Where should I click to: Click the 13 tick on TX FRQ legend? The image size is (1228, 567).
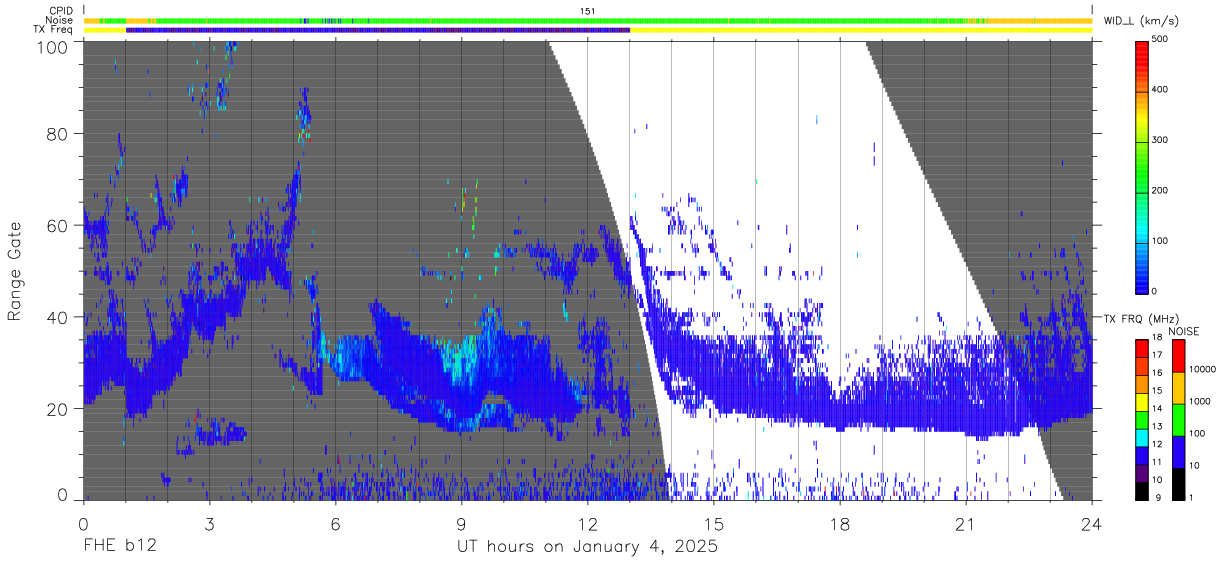click(x=1157, y=426)
